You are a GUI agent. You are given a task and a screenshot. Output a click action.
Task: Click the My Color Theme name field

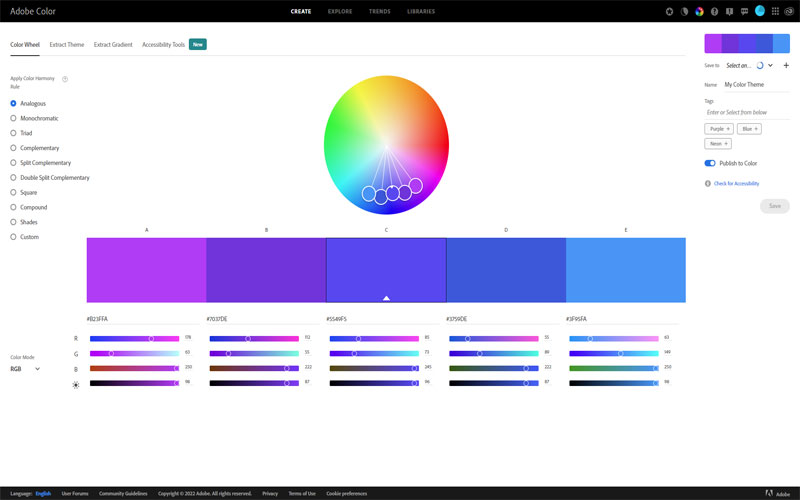(x=756, y=85)
